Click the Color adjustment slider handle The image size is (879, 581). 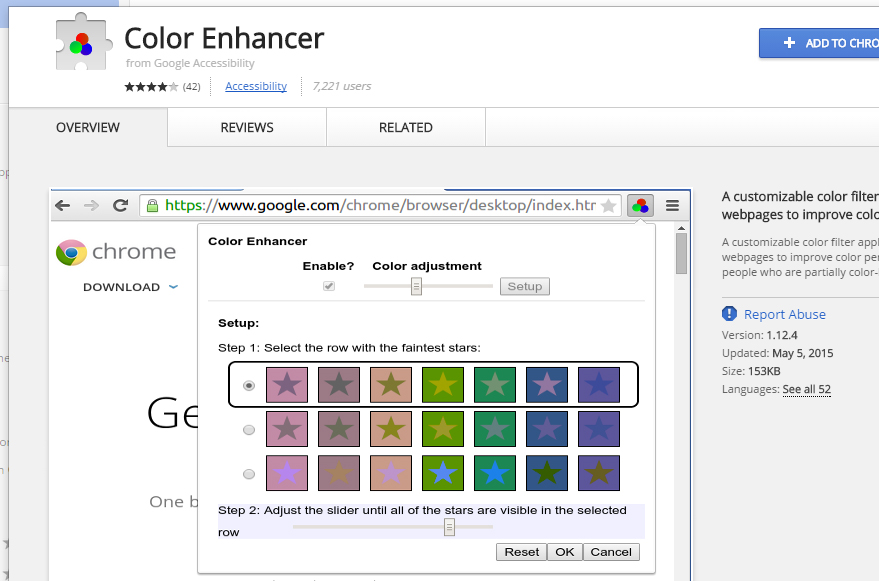416,286
